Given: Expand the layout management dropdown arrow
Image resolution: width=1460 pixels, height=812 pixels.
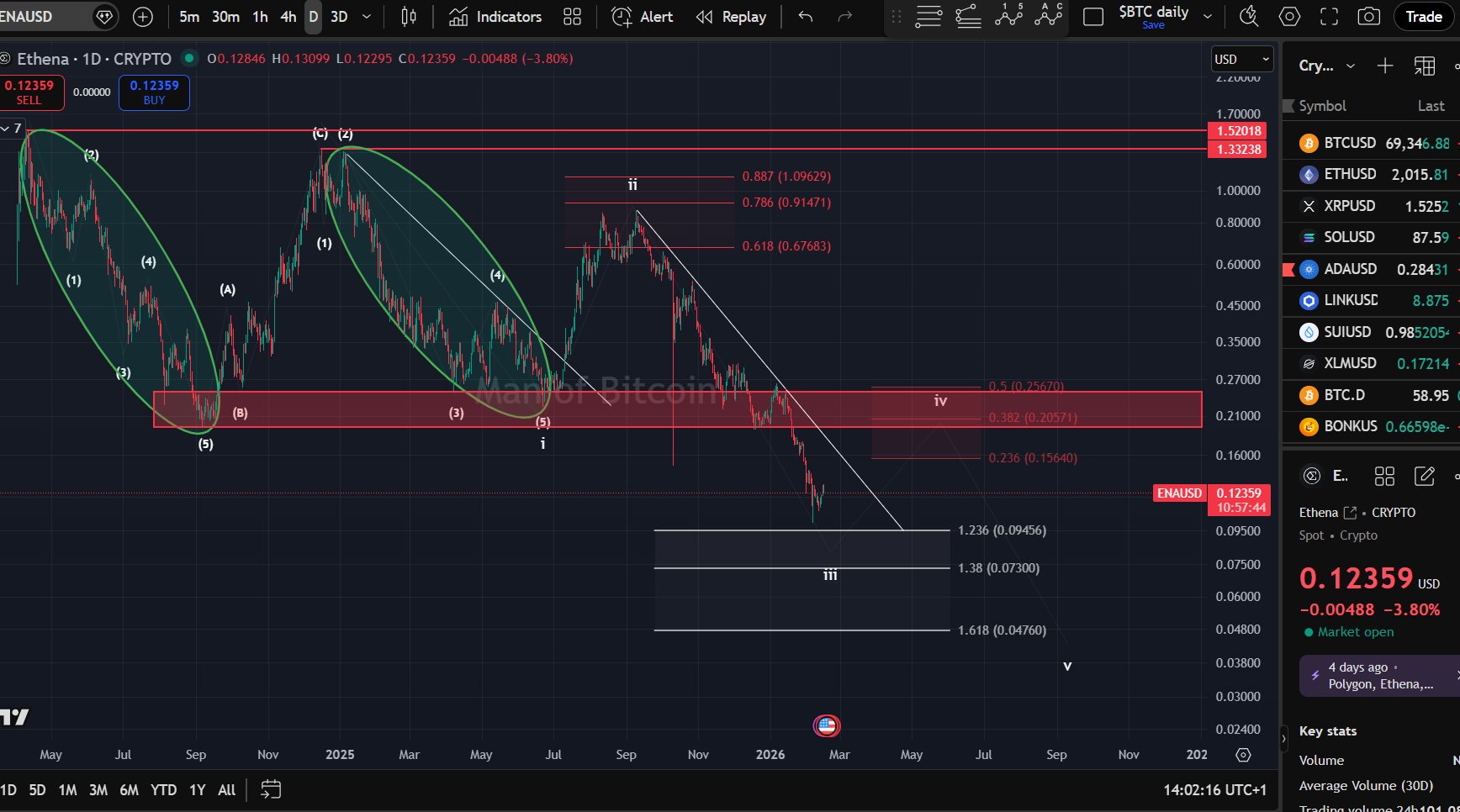Looking at the screenshot, I should pyautogui.click(x=1208, y=17).
